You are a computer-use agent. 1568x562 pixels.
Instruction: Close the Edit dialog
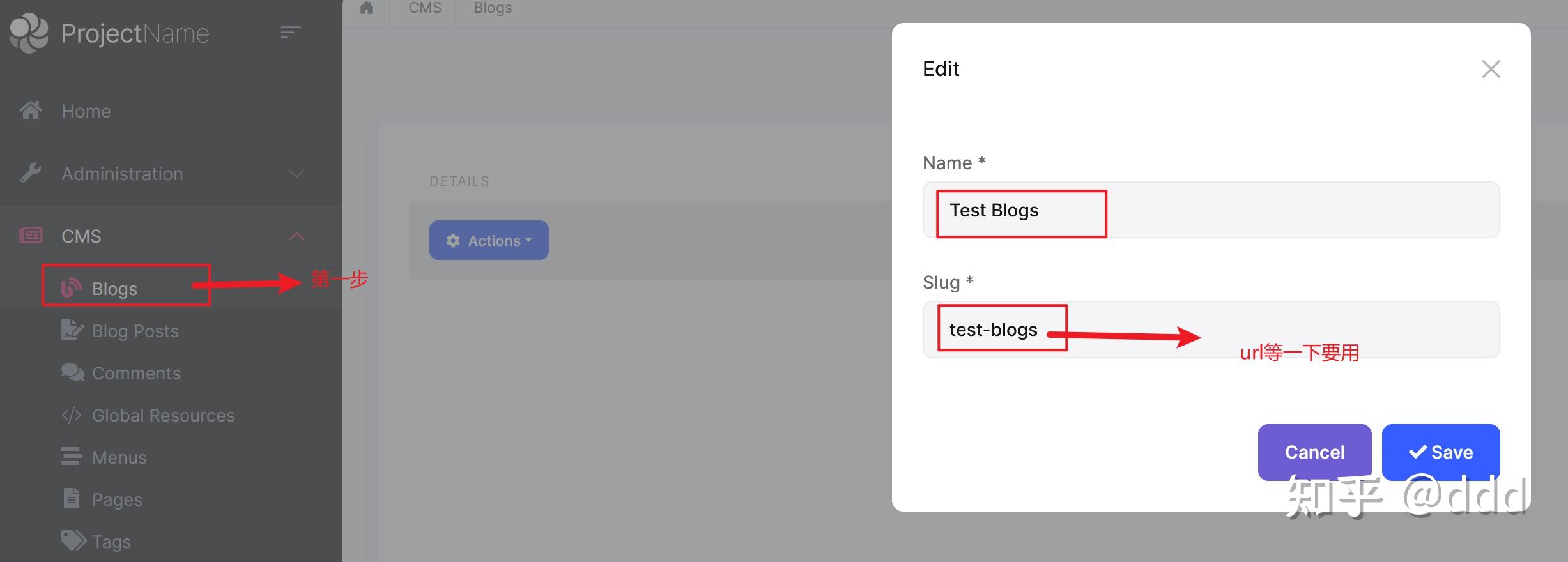point(1491,69)
